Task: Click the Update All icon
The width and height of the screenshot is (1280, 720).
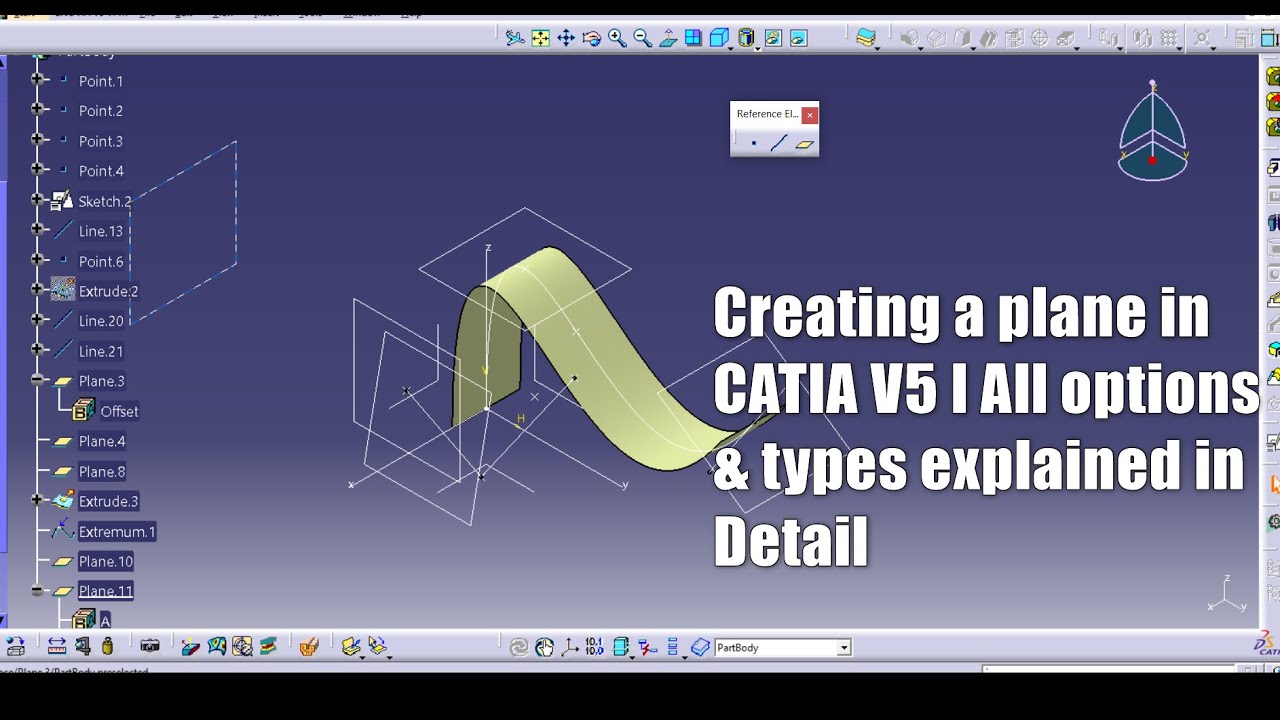Action: (519, 647)
